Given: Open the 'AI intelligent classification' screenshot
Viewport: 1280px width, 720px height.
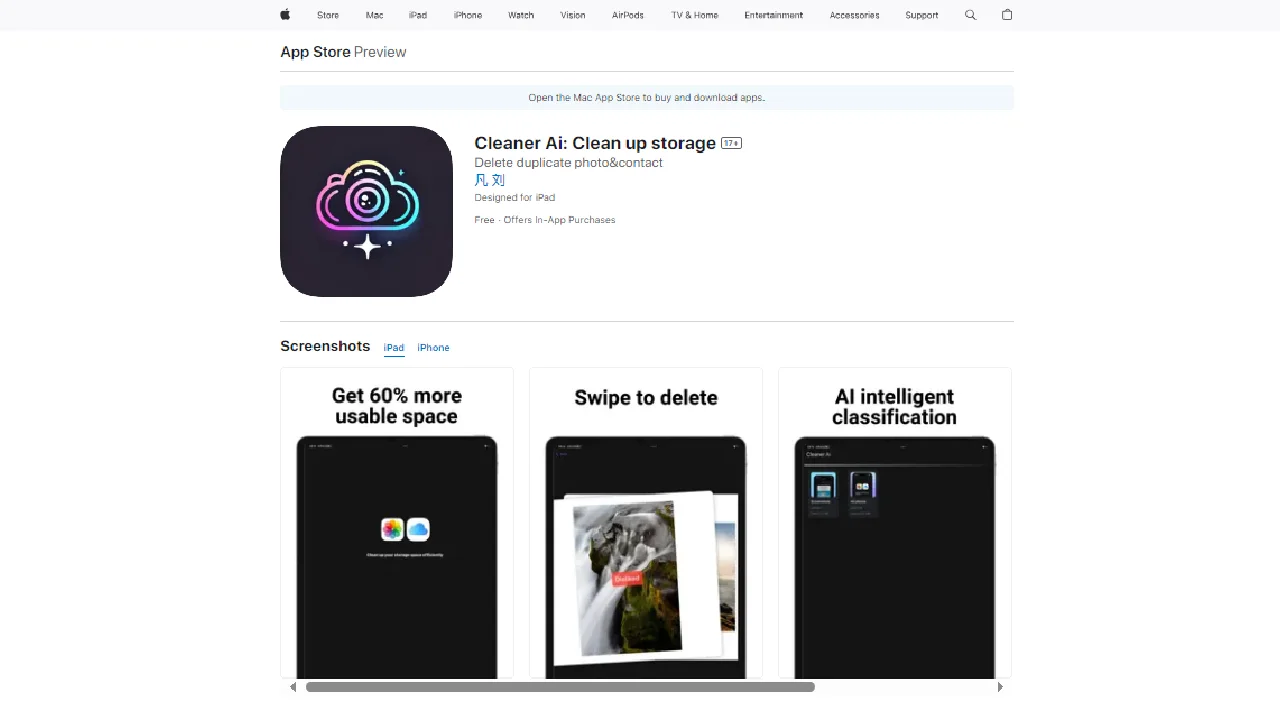Looking at the screenshot, I should pyautogui.click(x=894, y=523).
